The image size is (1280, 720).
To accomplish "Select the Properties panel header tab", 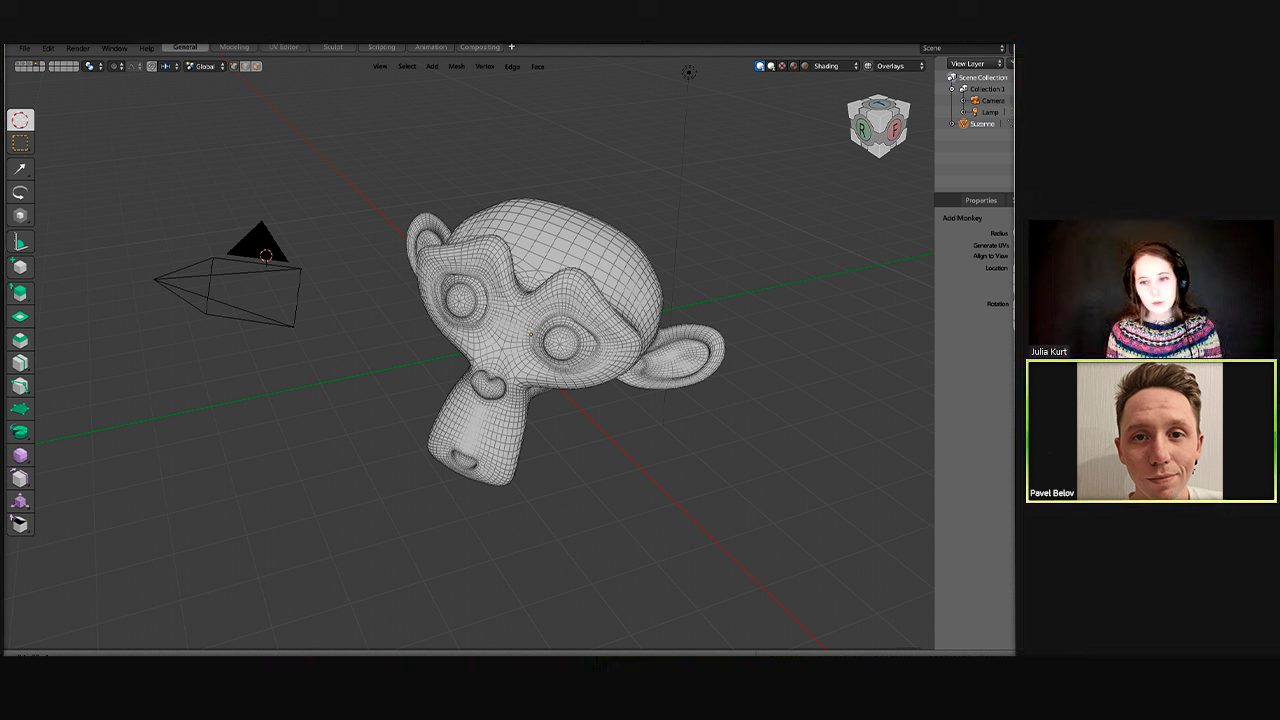I will (980, 200).
